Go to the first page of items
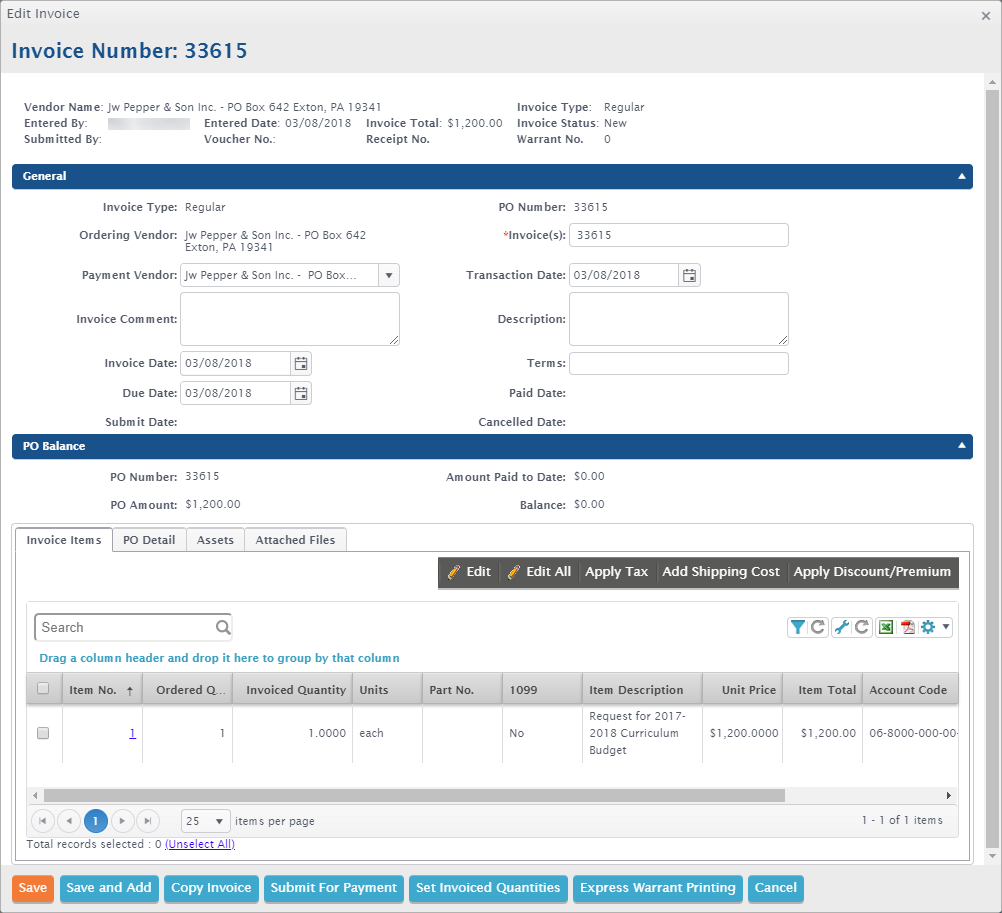 43,821
